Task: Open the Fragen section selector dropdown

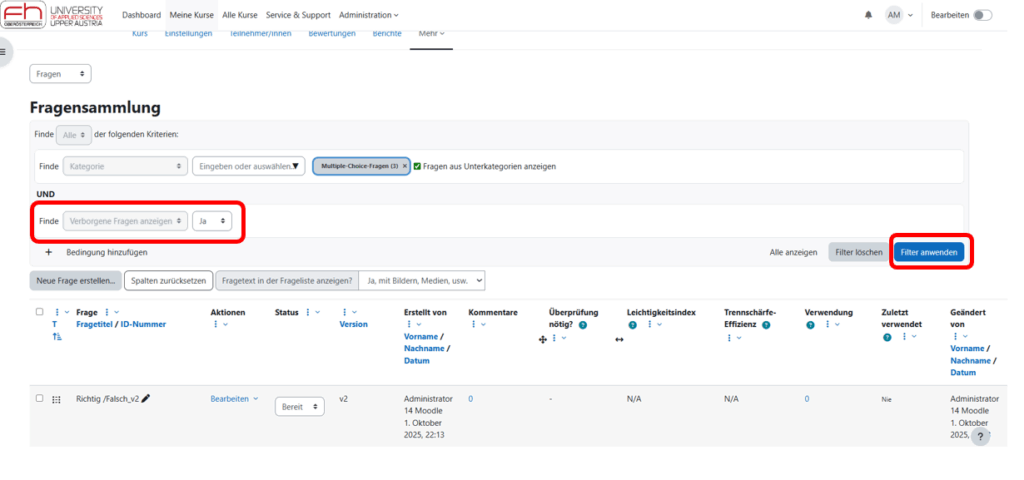Action: [60, 74]
